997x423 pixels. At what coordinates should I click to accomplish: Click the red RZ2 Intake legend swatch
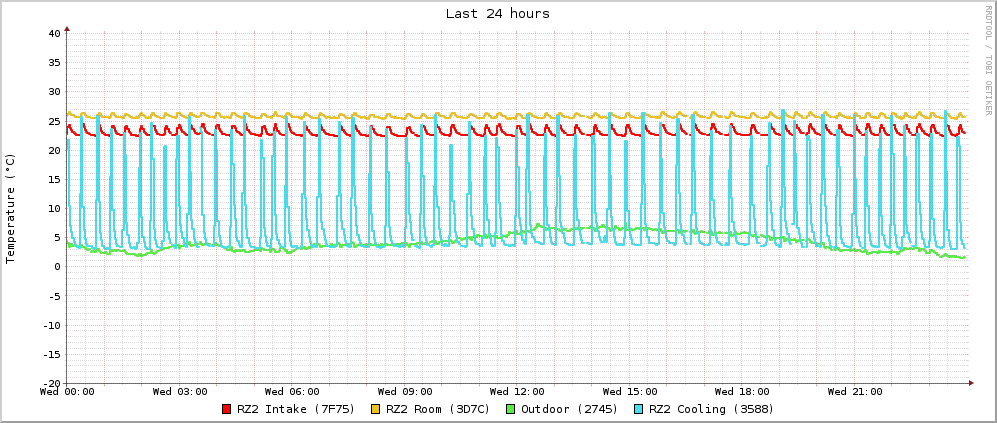click(227, 409)
